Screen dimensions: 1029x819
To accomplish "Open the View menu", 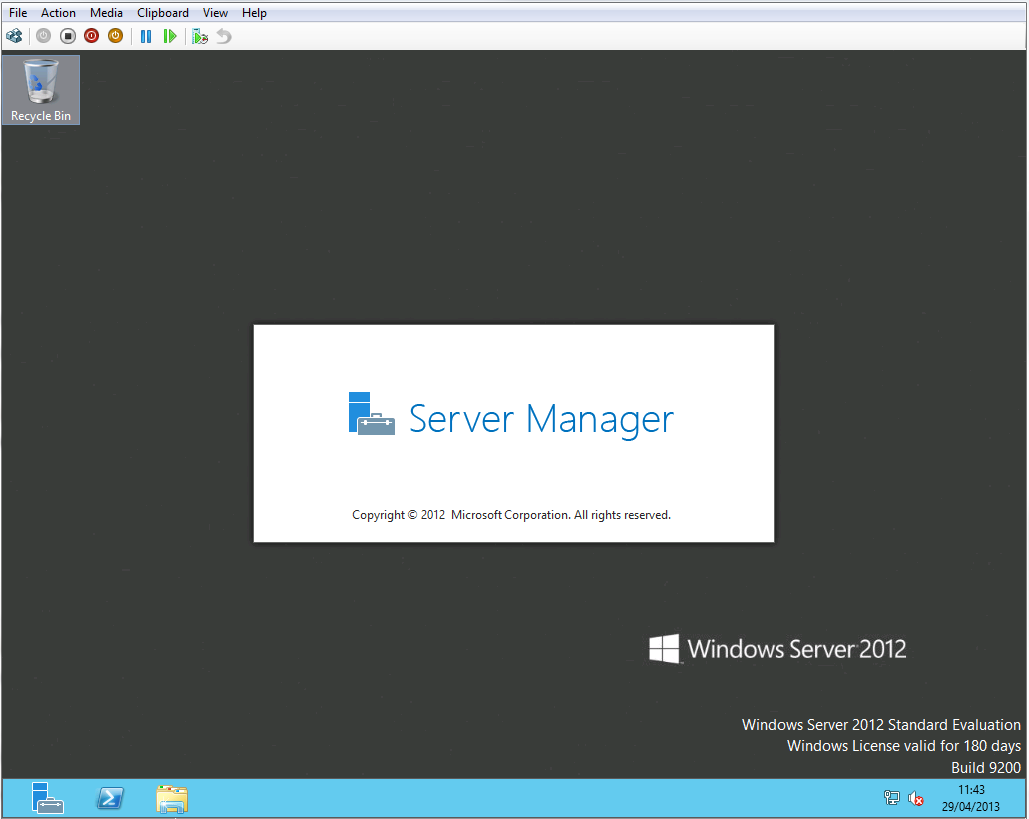I will pyautogui.click(x=215, y=13).
